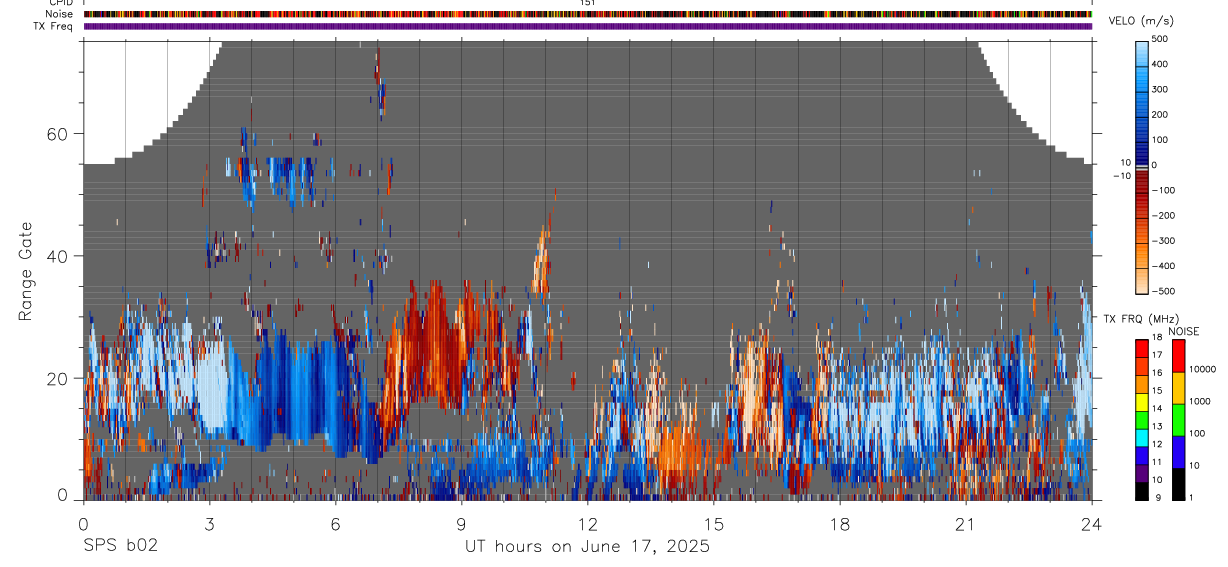
Task: Click the 18 tick label on the UT hours axis
Action: (x=839, y=524)
